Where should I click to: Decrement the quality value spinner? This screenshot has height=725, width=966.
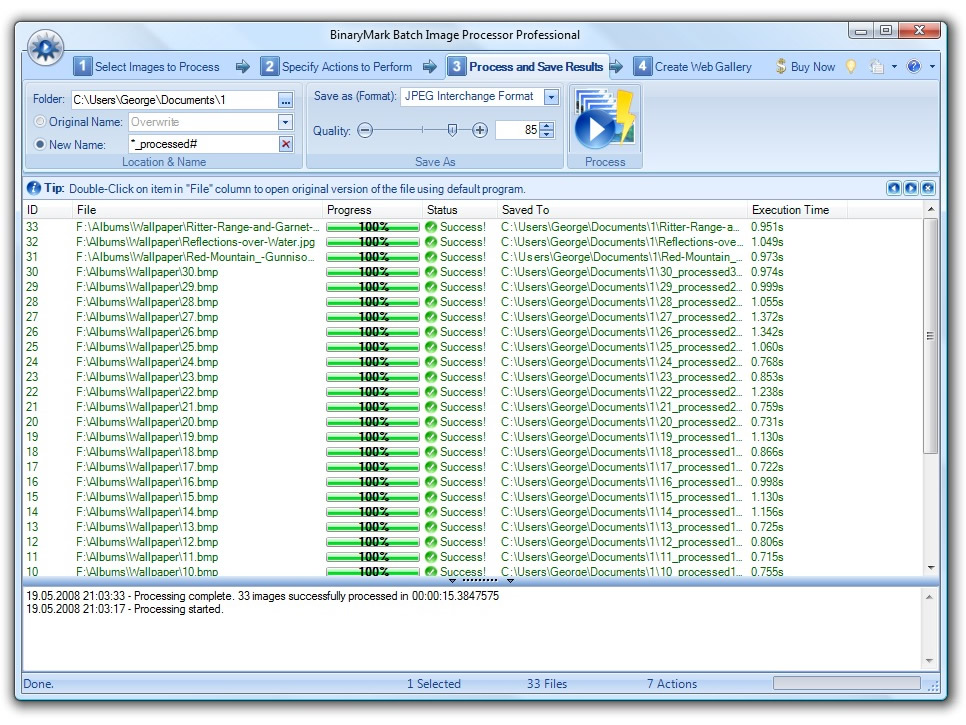pyautogui.click(x=546, y=134)
